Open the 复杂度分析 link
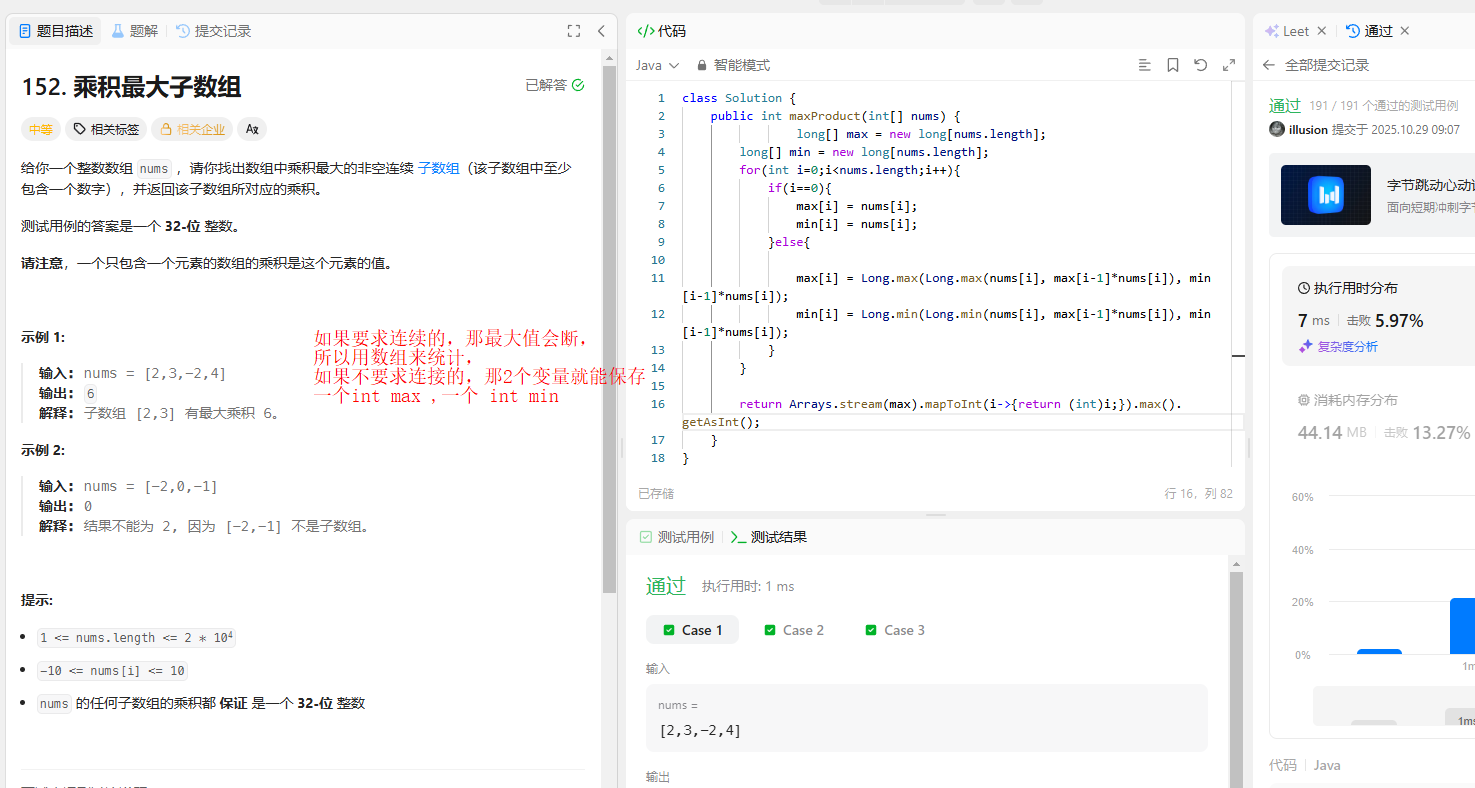This screenshot has height=788, width=1475. (1337, 346)
